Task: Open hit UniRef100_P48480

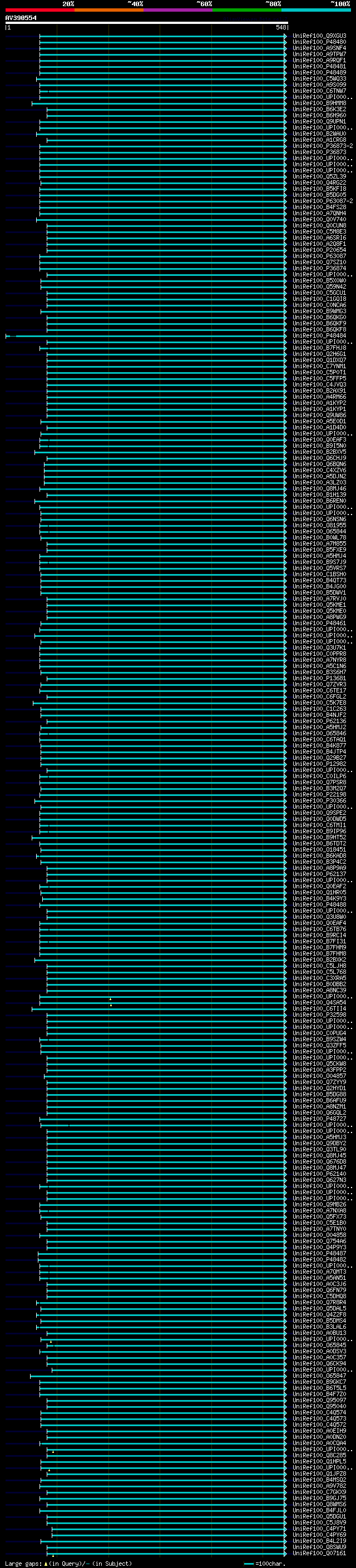Action: 319,42
